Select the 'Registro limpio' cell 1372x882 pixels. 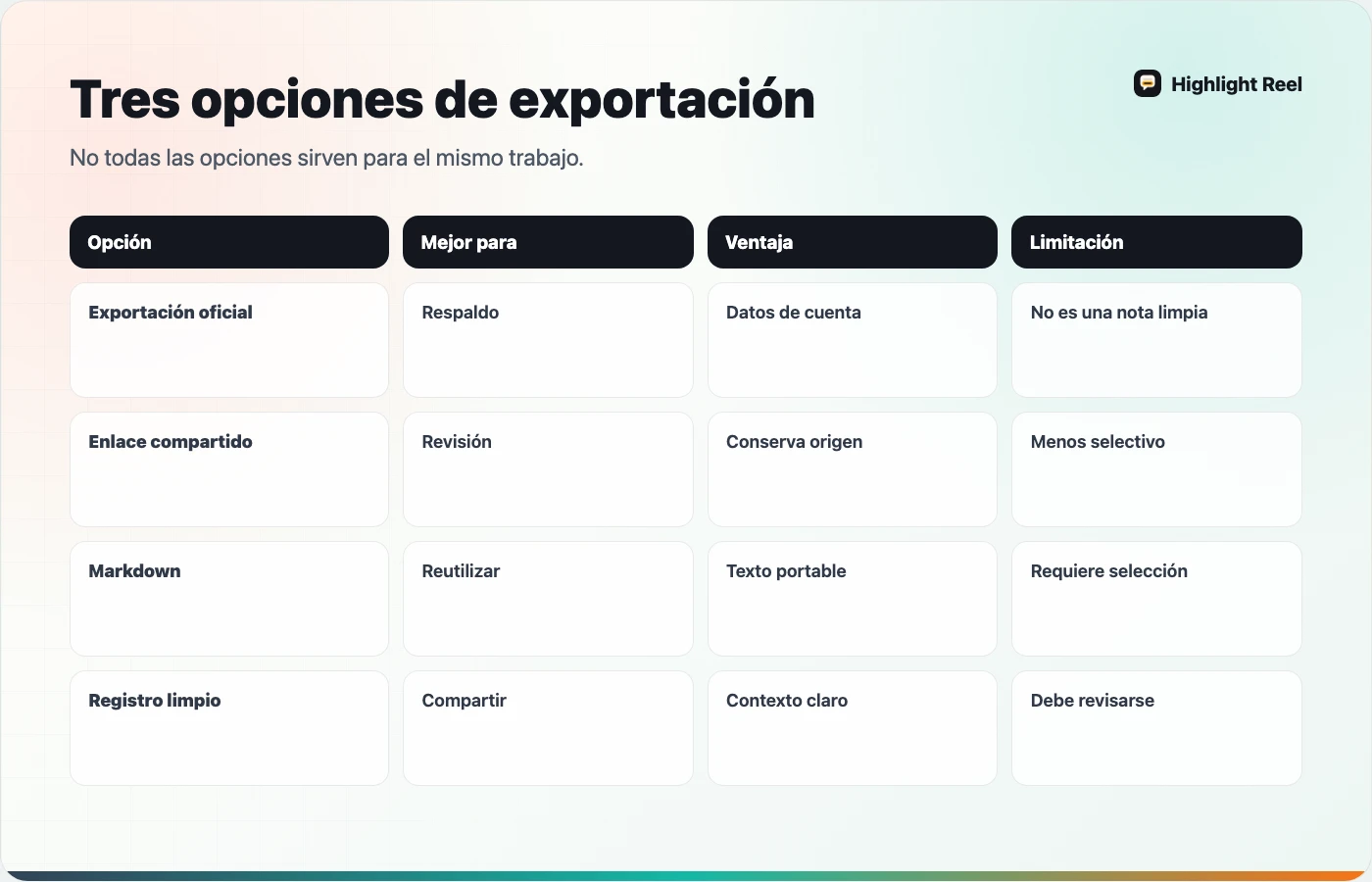click(229, 728)
